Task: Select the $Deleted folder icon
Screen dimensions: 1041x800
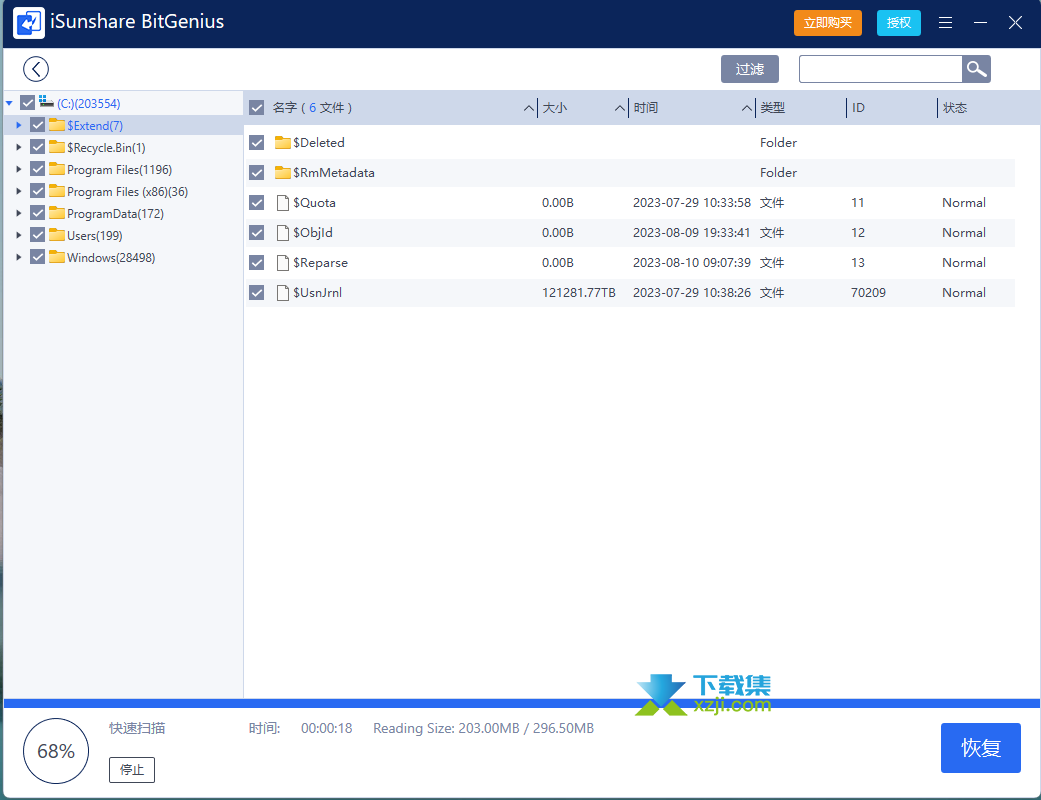Action: pyautogui.click(x=283, y=143)
